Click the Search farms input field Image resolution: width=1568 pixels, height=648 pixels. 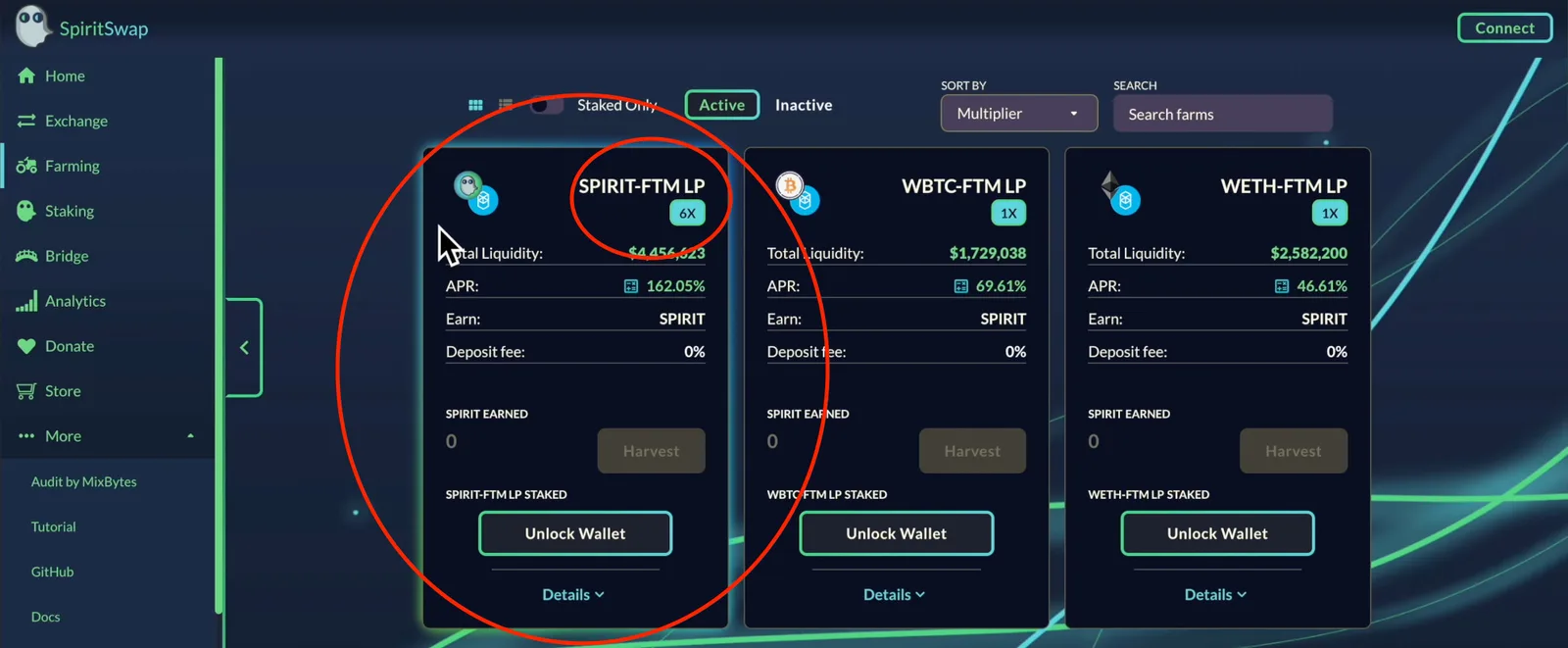(1223, 114)
